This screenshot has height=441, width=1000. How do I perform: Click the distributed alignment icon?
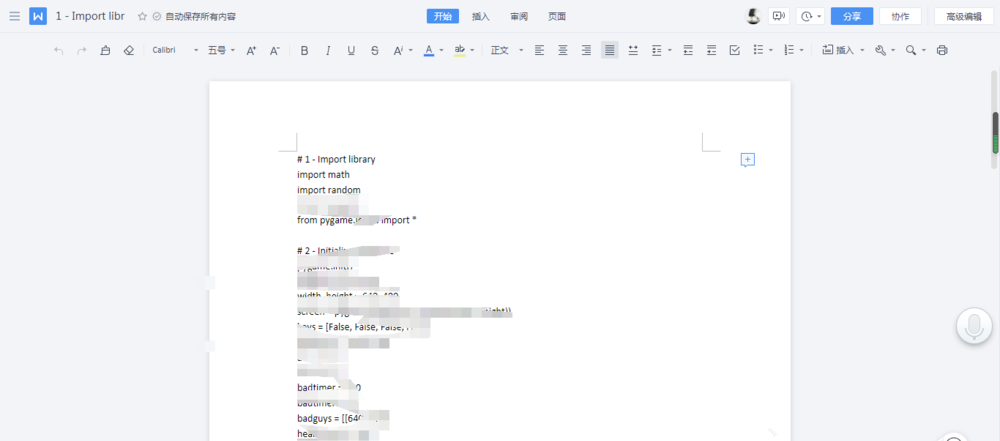633,50
